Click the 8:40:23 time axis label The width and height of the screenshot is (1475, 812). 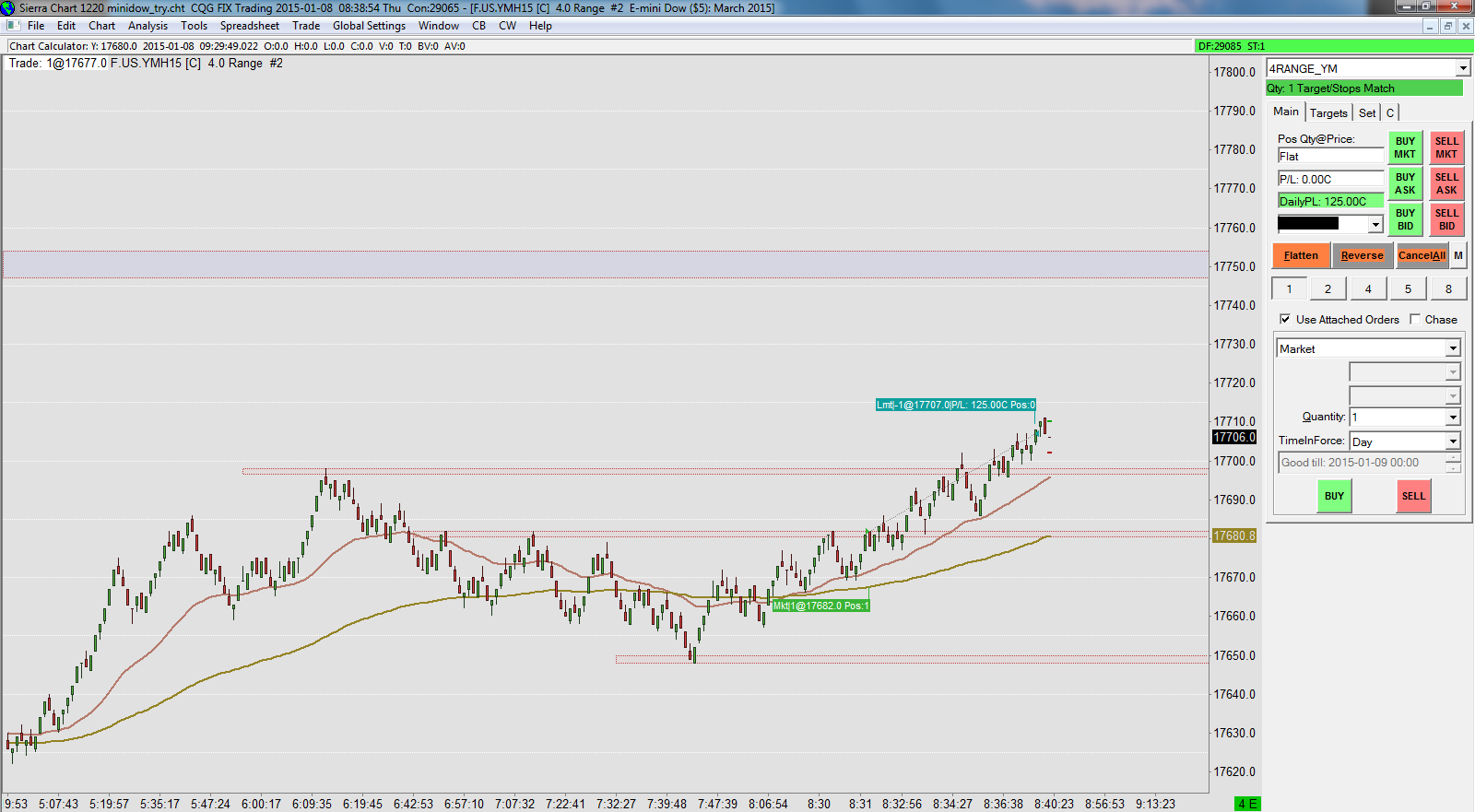click(1054, 804)
